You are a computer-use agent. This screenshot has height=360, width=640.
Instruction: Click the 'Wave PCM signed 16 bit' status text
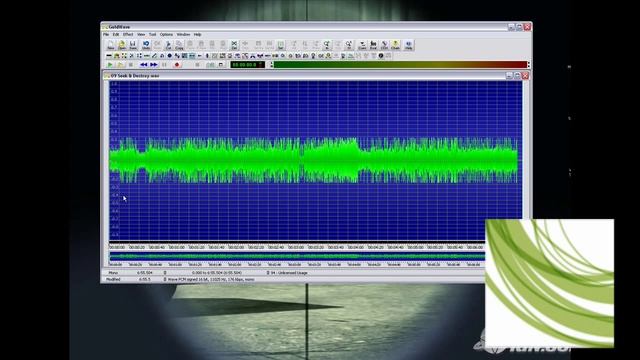pos(211,280)
